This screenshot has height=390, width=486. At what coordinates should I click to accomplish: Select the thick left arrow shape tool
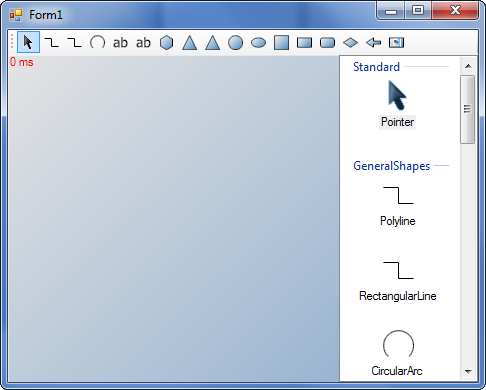point(373,43)
